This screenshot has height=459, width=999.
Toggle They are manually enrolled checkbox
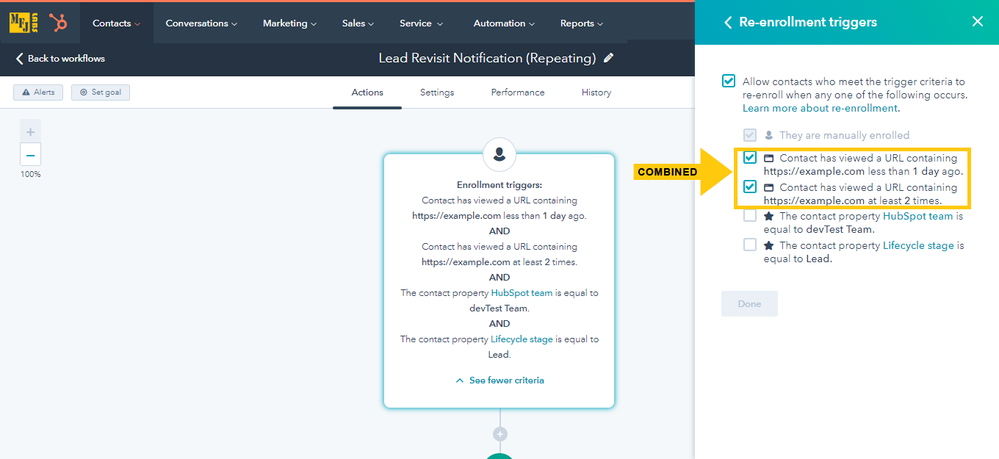pos(750,135)
